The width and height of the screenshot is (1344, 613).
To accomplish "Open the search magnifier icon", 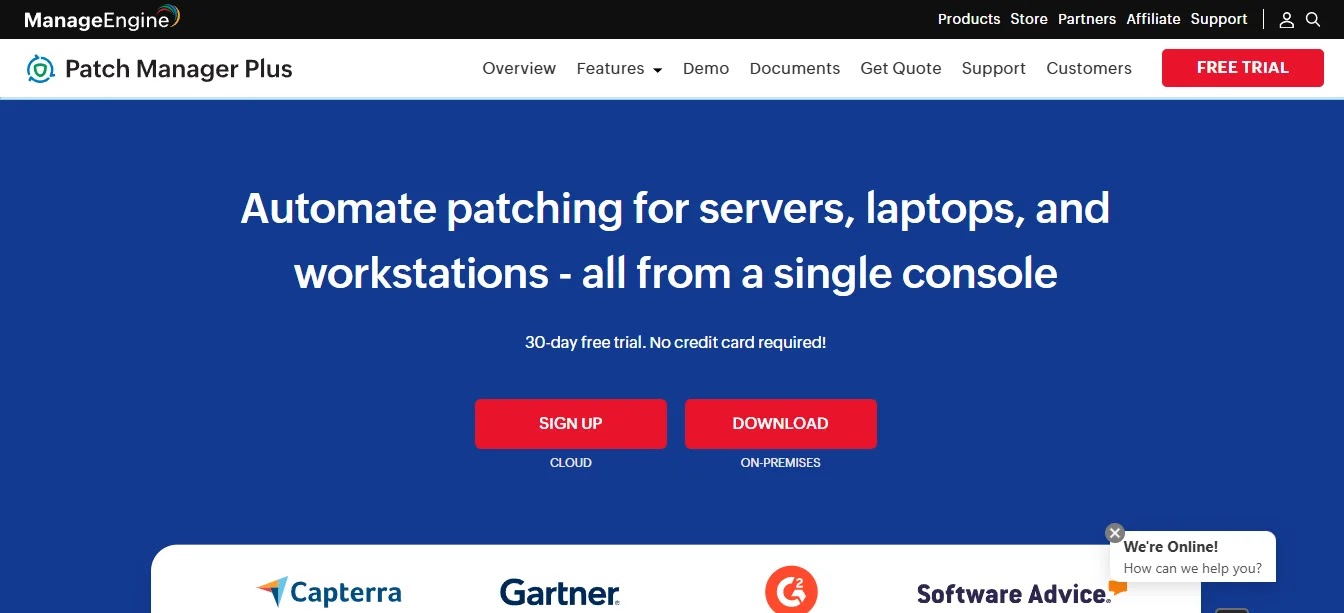I will [x=1313, y=19].
